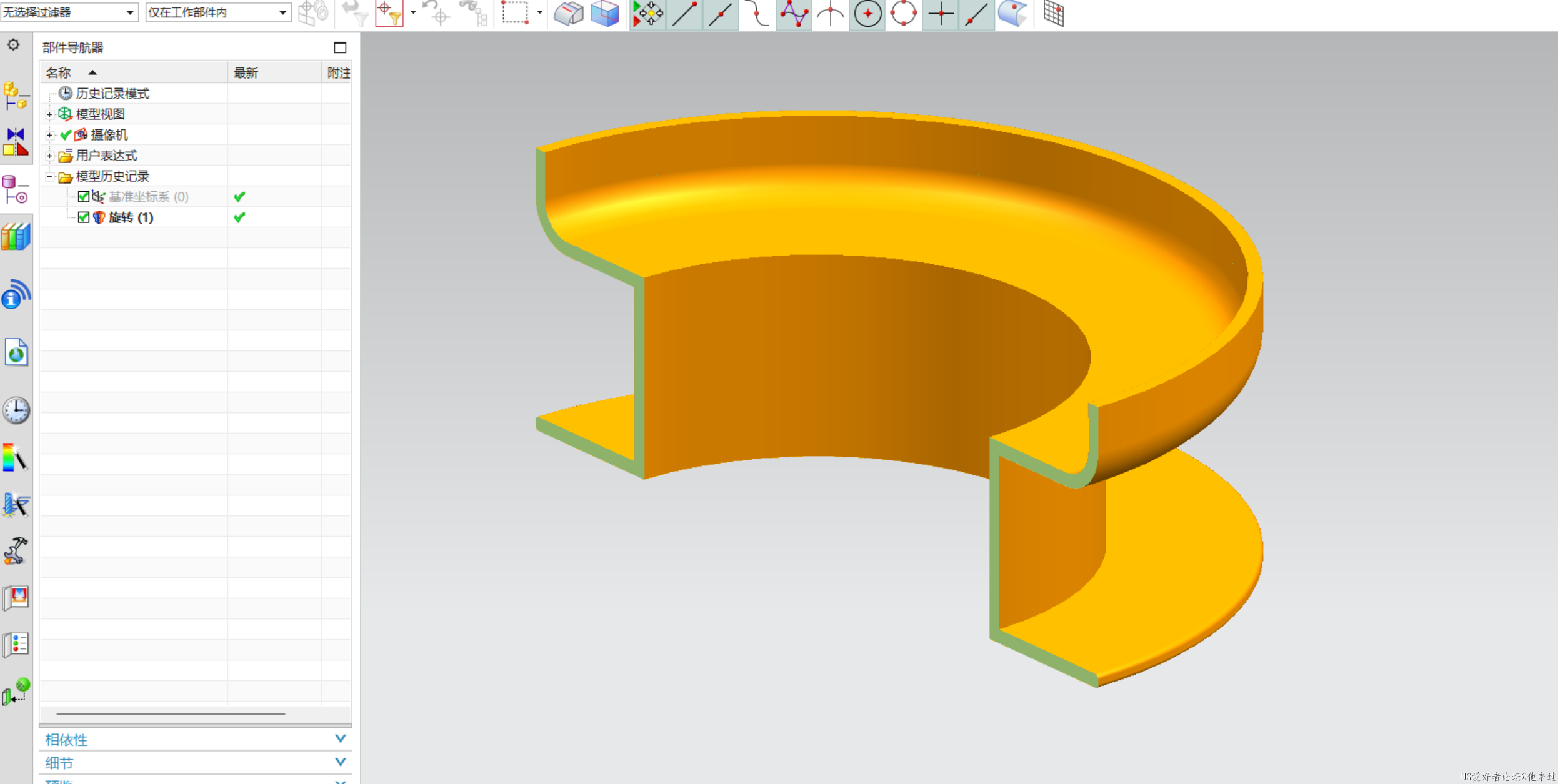This screenshot has height=784, width=1558.
Task: Toggle Point on Curve snap option
Action: 977,14
